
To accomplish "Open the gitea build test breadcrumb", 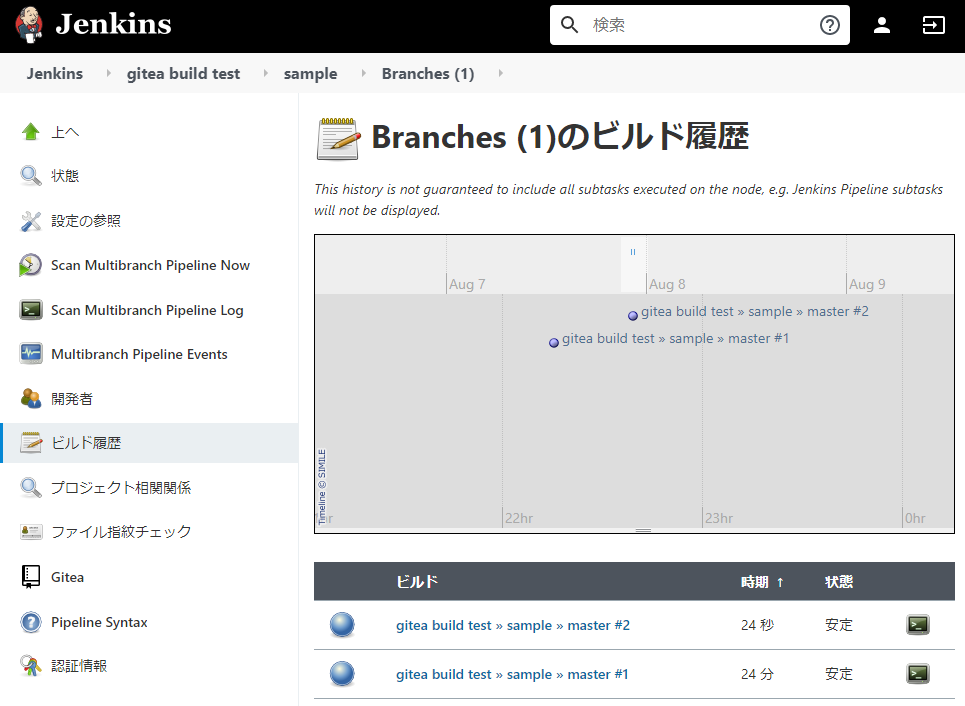I will coord(183,73).
